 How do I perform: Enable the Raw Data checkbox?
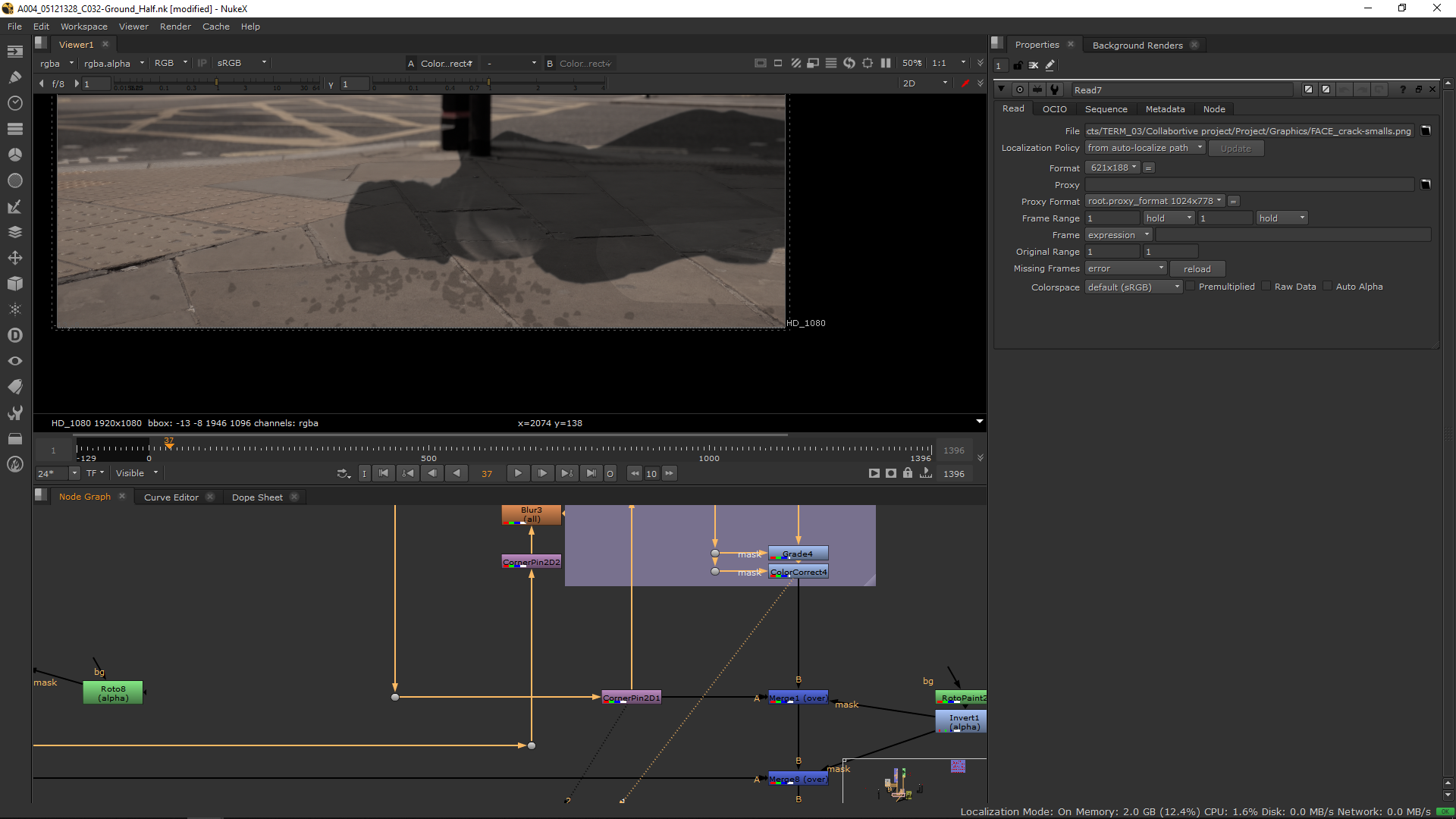(1266, 287)
